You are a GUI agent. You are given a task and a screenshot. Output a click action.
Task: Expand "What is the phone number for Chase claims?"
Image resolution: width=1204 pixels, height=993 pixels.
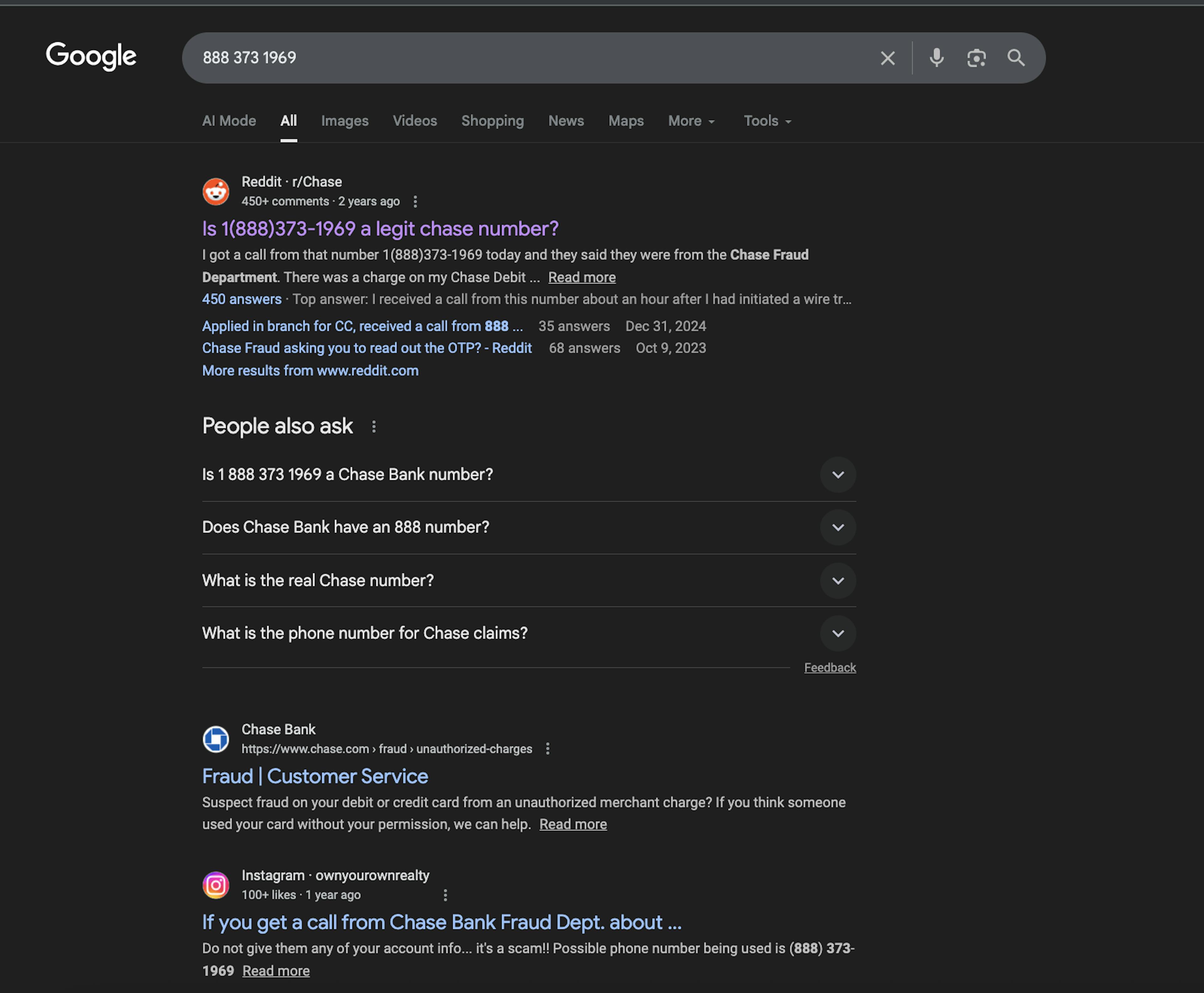coord(838,633)
